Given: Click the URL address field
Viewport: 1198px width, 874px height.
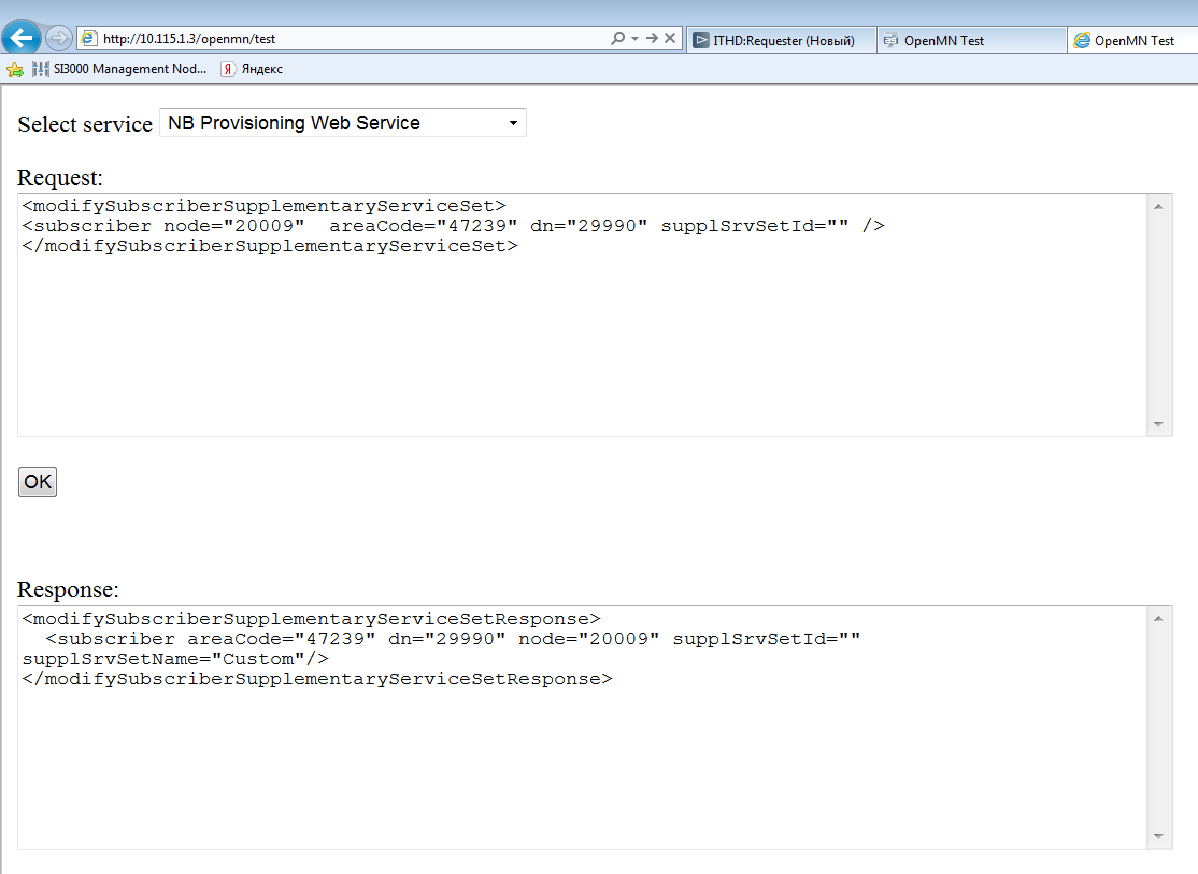Looking at the screenshot, I should tap(350, 39).
